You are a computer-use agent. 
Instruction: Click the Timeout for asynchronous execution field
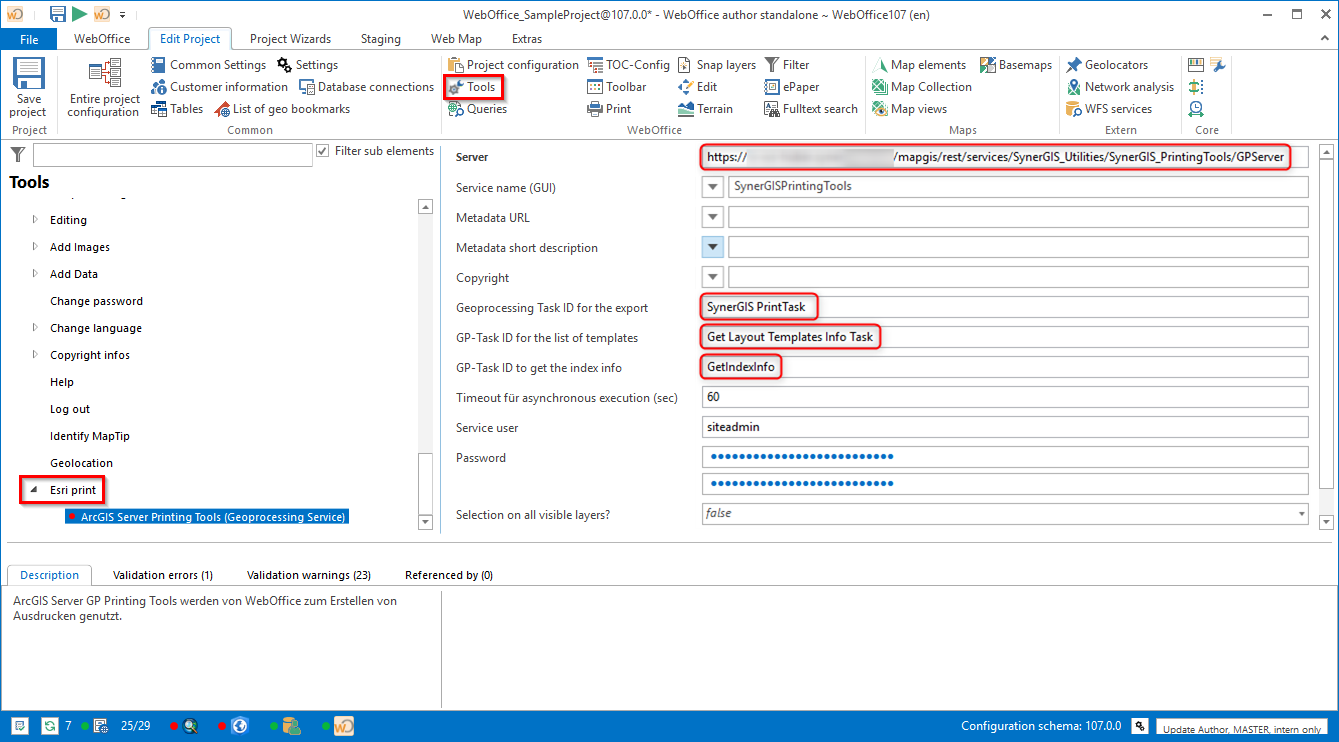(x=1005, y=397)
